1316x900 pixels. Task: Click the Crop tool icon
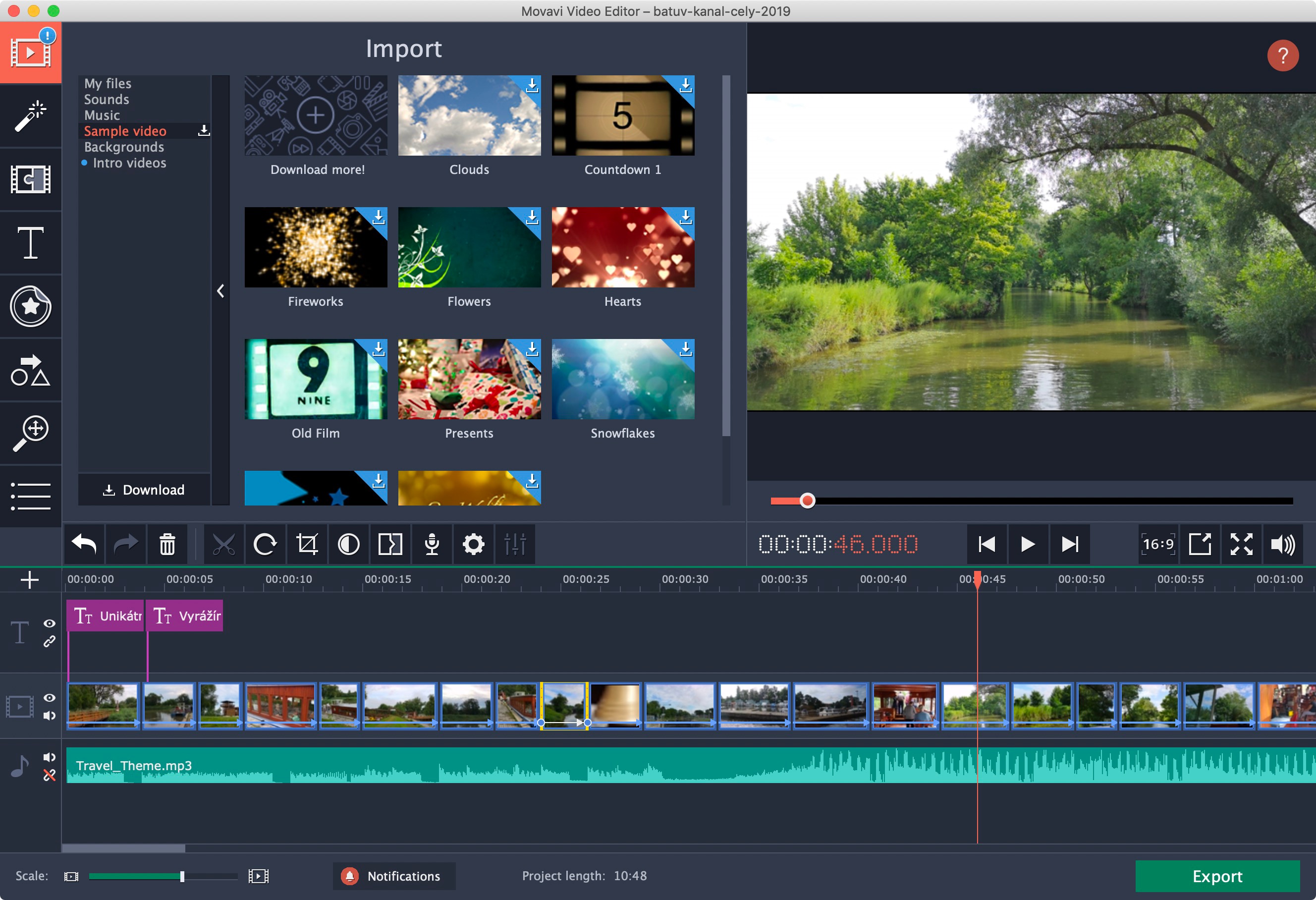[x=307, y=543]
